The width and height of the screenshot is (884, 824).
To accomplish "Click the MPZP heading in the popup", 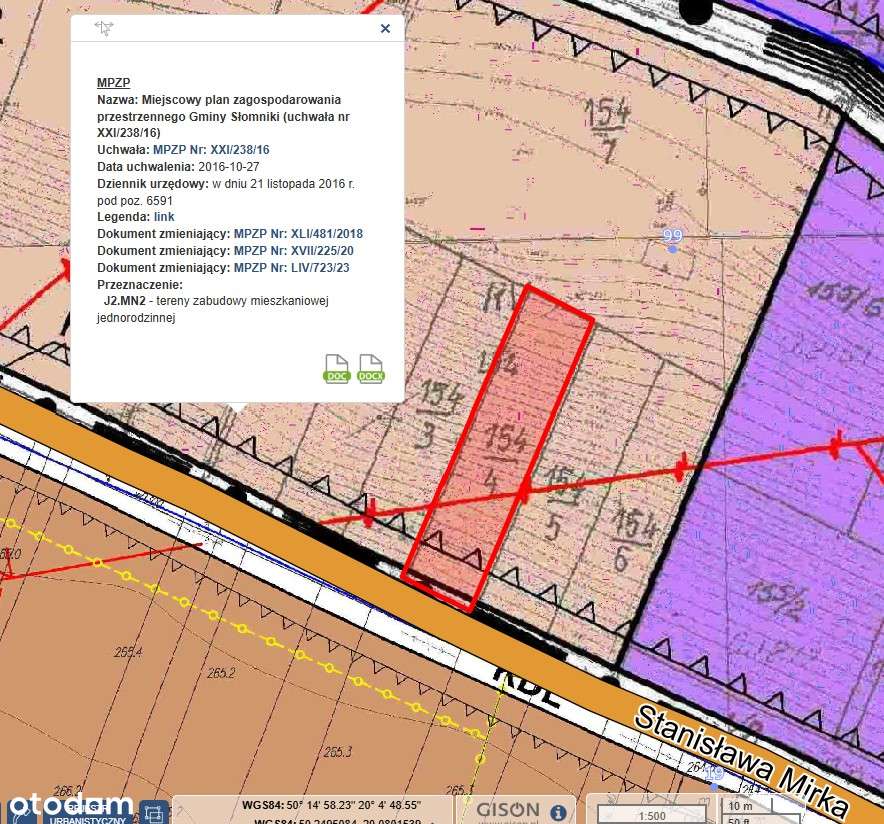I will [x=113, y=83].
